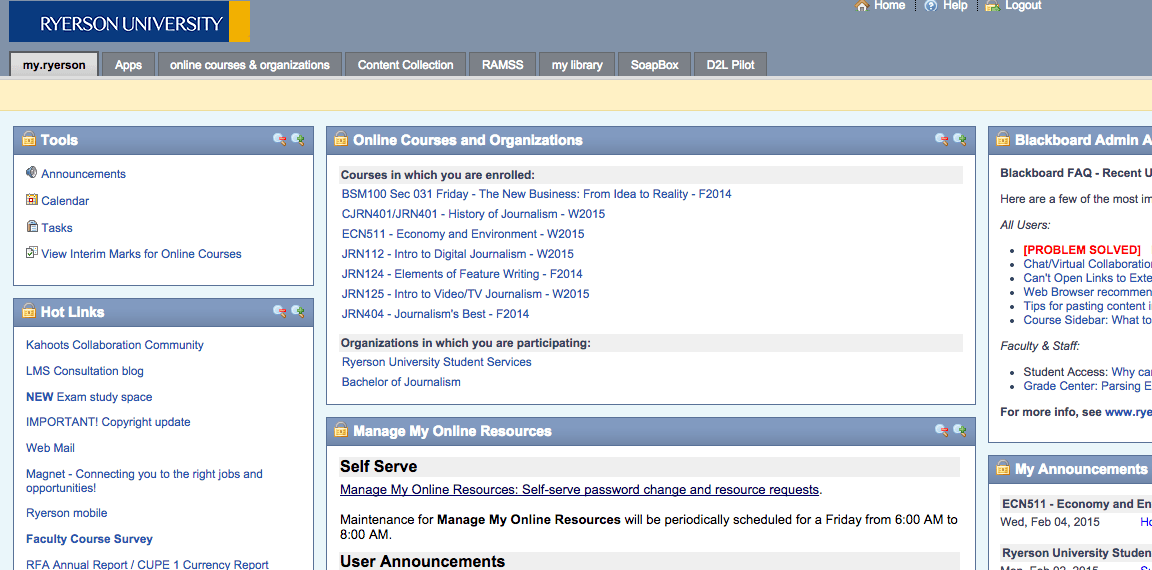Open the RAMSS tab
1152x570 pixels.
point(502,65)
